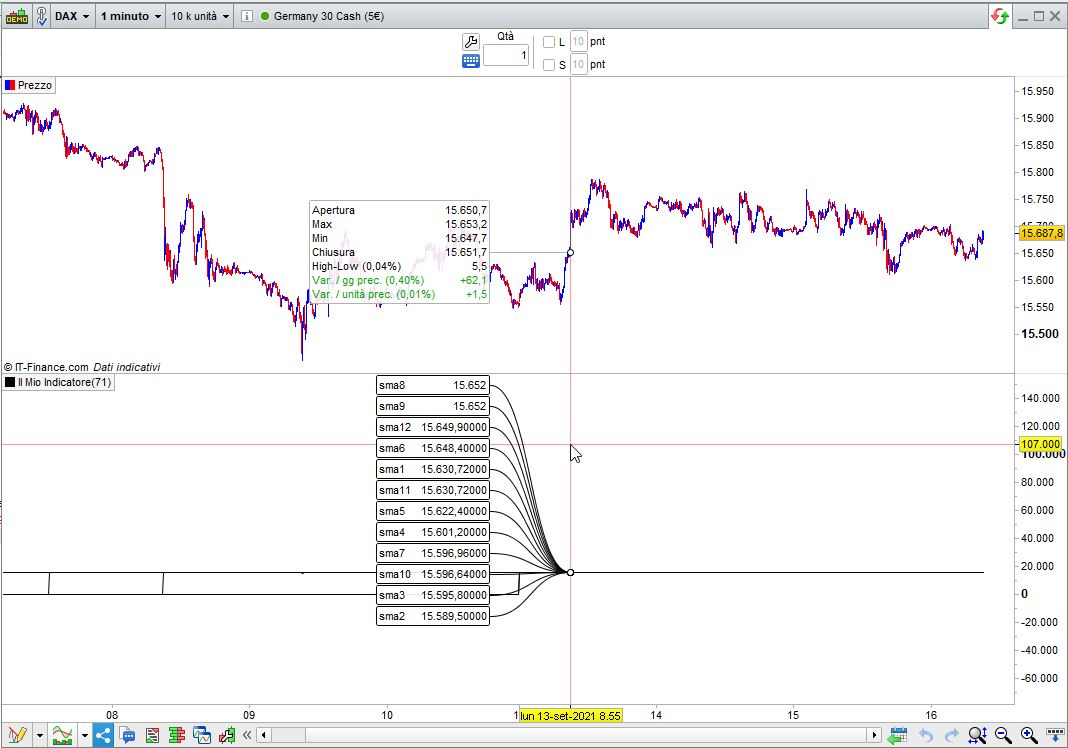Open the drawing tools dropdown arrow

[39, 736]
